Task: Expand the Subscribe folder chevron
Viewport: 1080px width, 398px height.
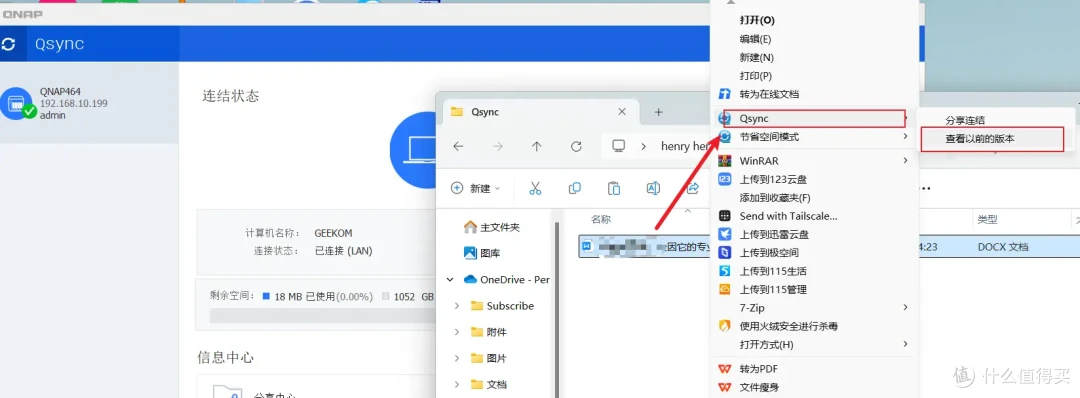Action: pyautogui.click(x=457, y=306)
